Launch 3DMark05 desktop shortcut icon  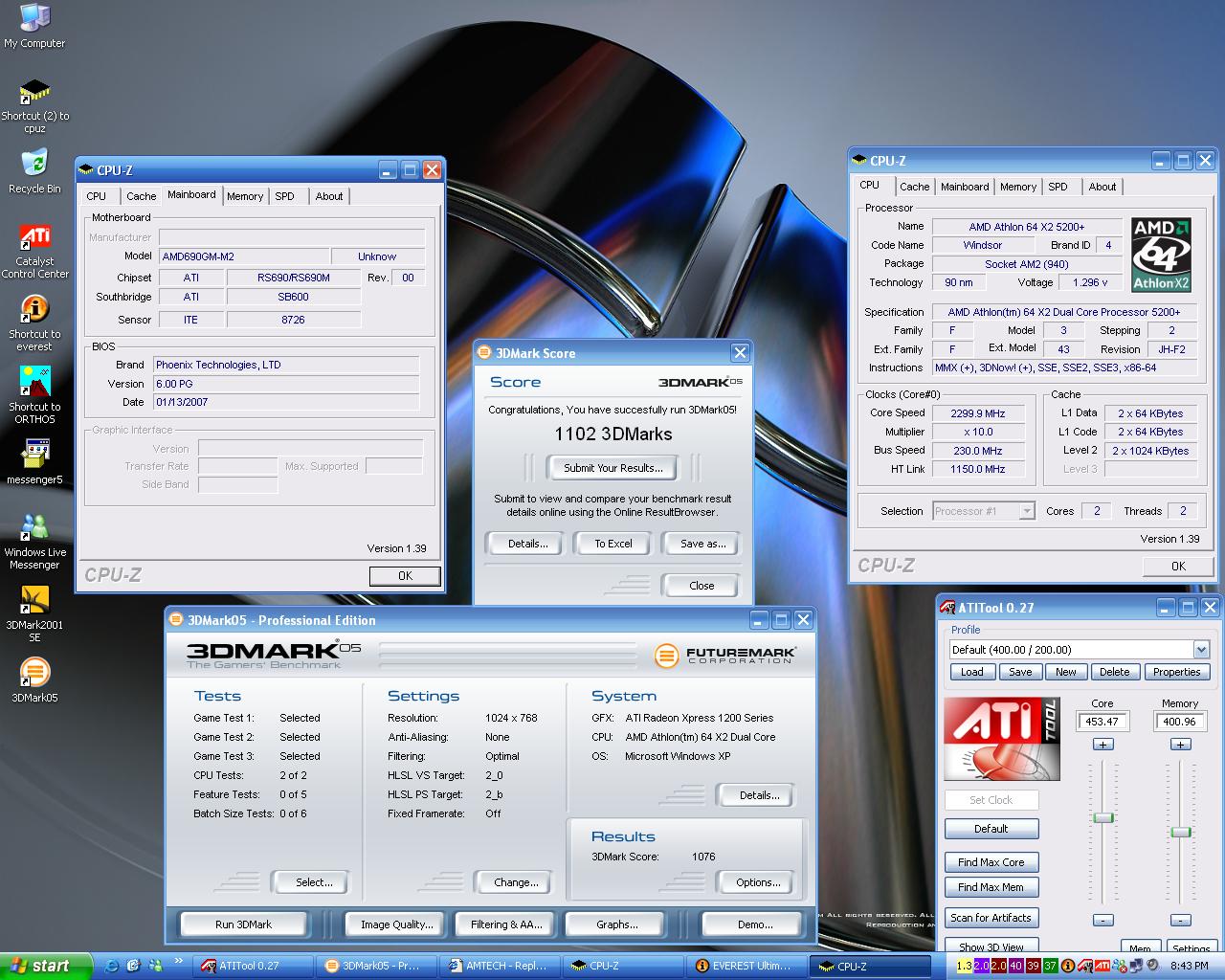[34, 680]
